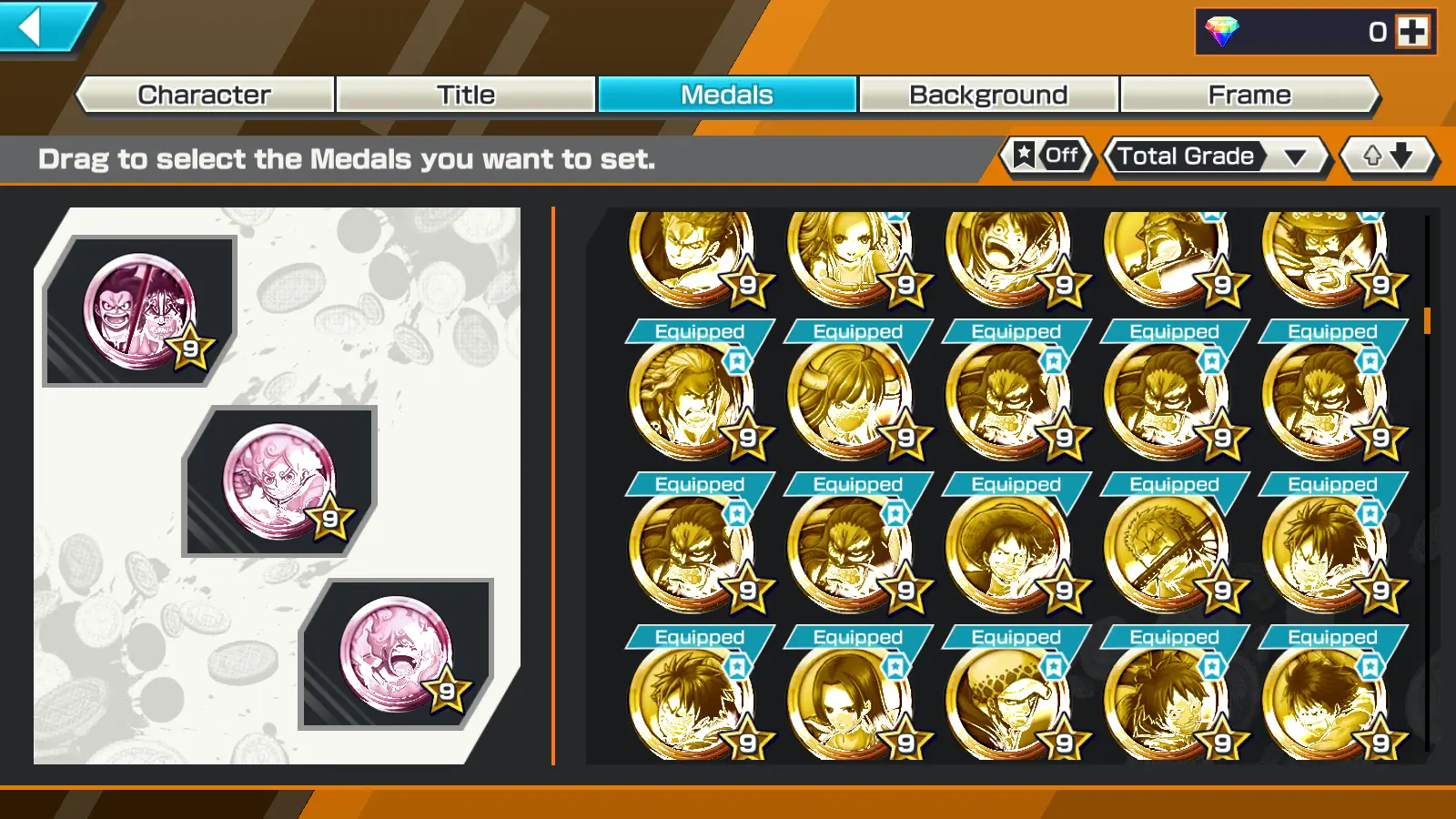
Task: Click the orange medal list scrollbar
Action: coord(1427,320)
